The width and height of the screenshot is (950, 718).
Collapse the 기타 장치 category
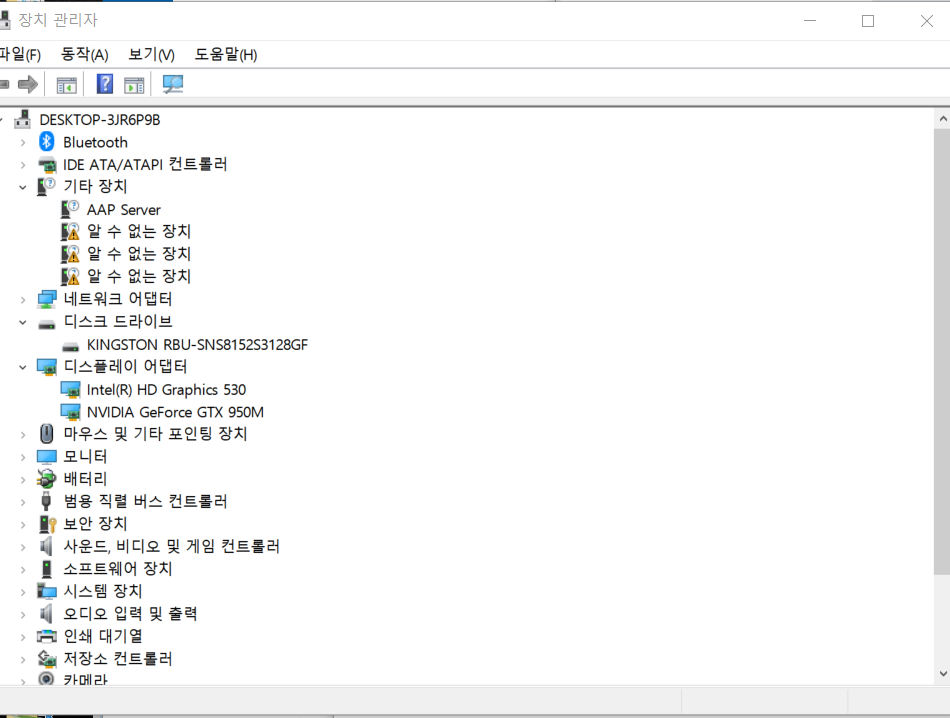tap(22, 186)
